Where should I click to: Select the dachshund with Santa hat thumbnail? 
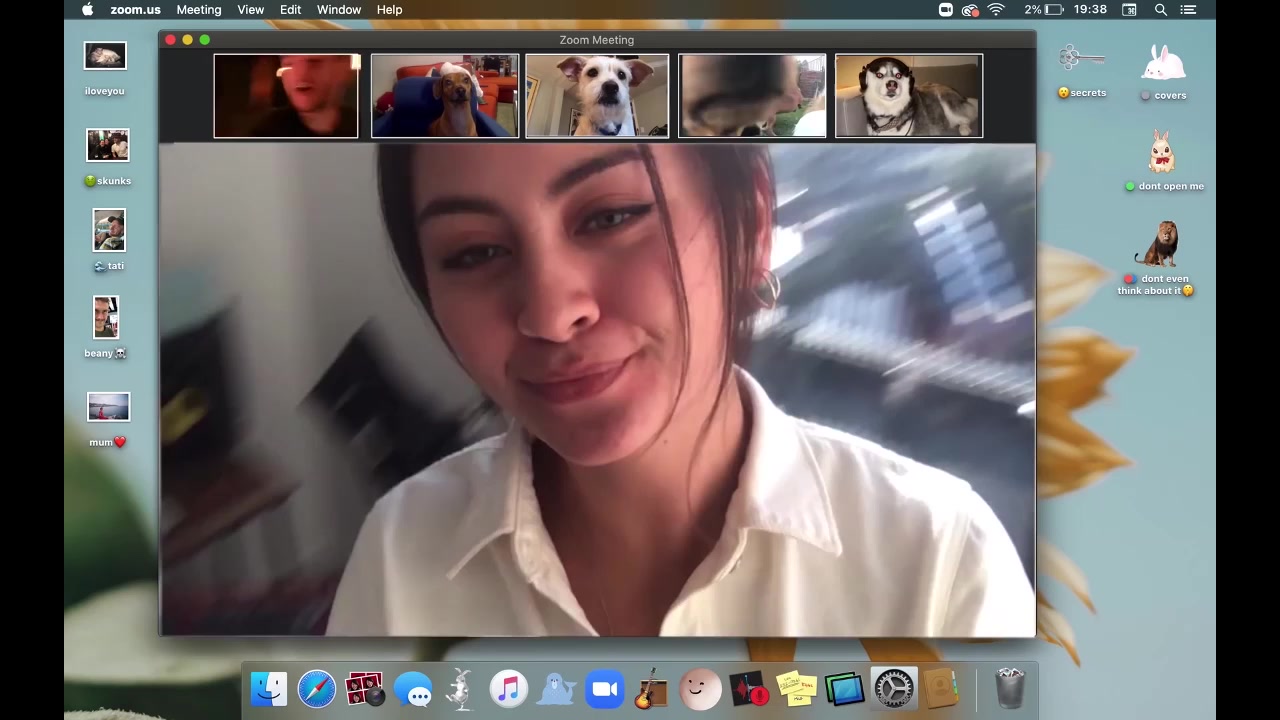(x=445, y=96)
